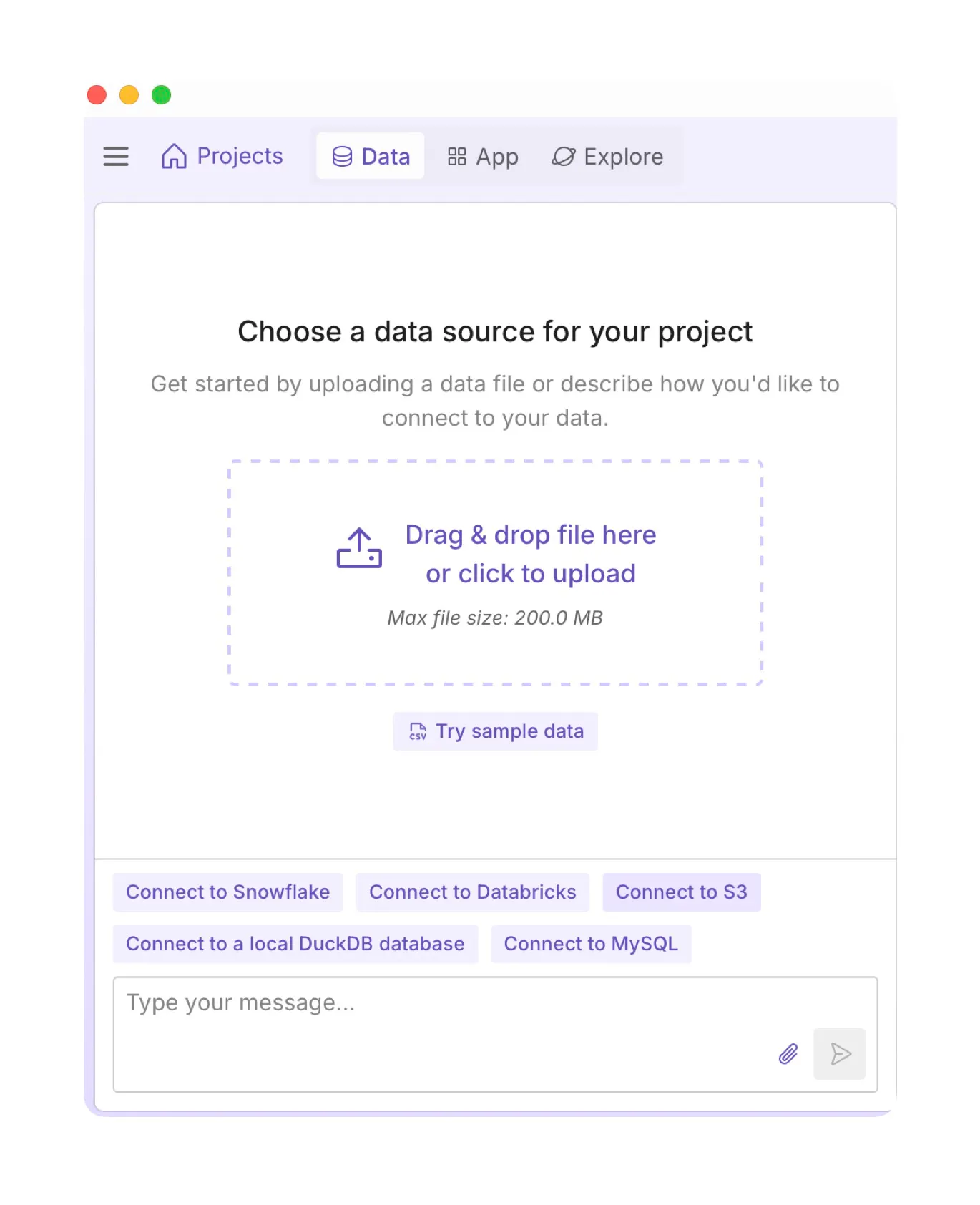Click "Drag & drop file here" upload text

pyautogui.click(x=530, y=535)
